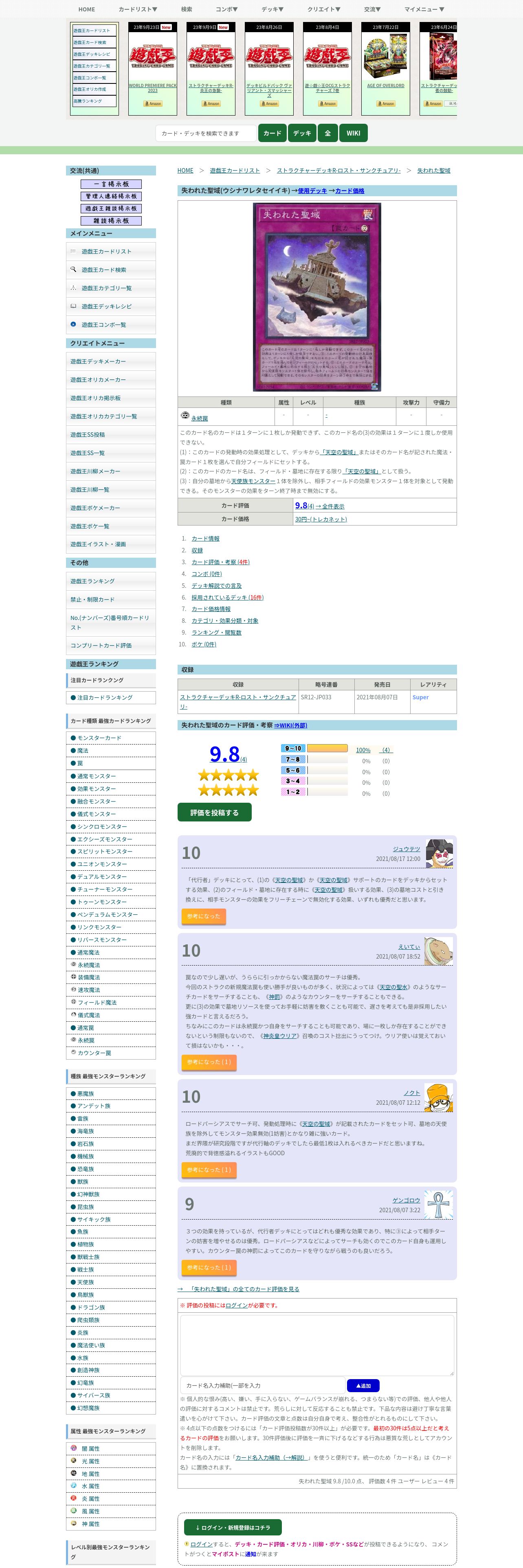Open ノクト's avatar image
This screenshot has height=1568, width=523.
click(x=439, y=1097)
